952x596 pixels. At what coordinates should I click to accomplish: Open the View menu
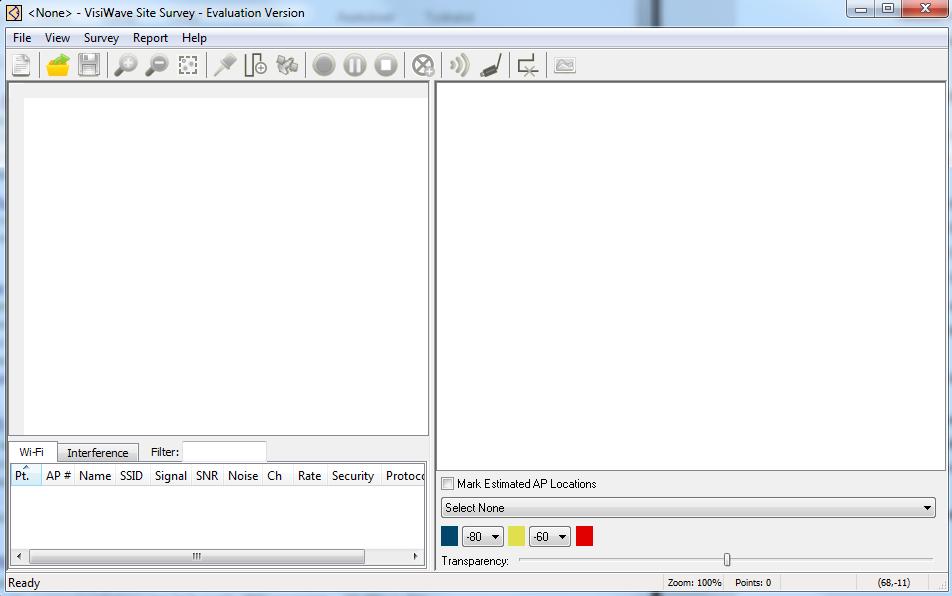(57, 38)
